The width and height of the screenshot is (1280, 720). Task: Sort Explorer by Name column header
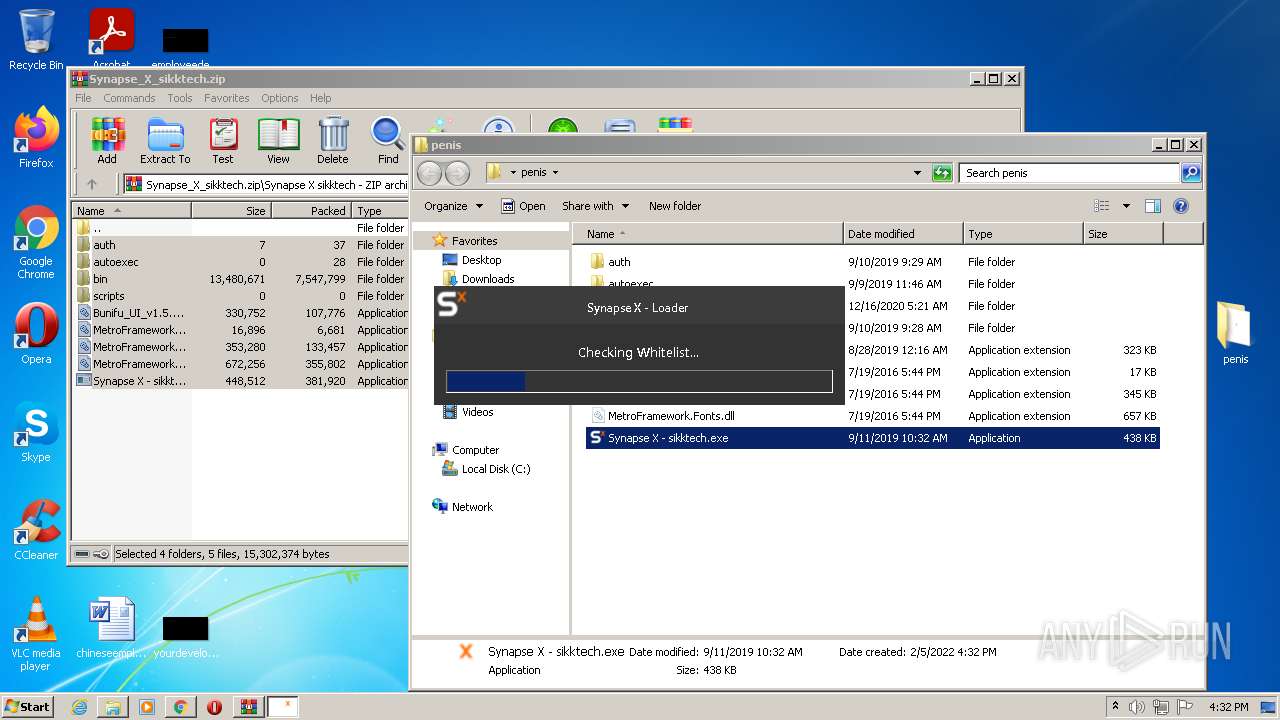click(x=708, y=234)
